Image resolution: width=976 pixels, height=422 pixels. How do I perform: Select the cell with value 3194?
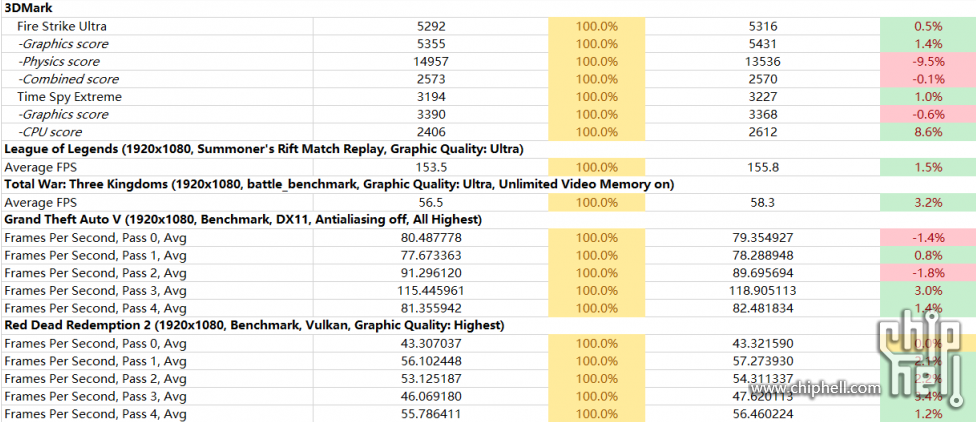tap(431, 97)
